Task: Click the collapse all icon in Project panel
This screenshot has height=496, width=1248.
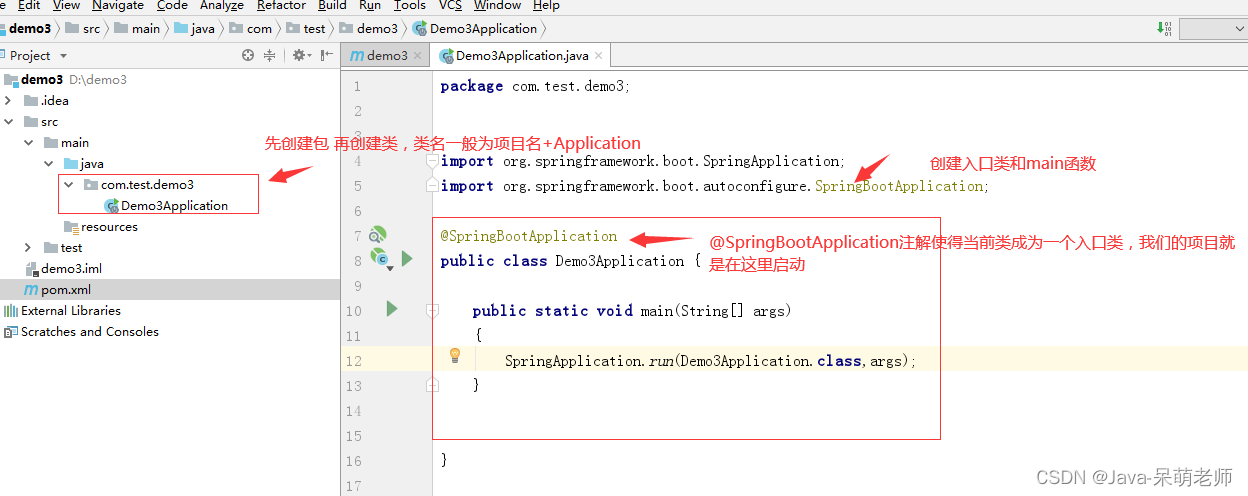Action: click(x=269, y=56)
